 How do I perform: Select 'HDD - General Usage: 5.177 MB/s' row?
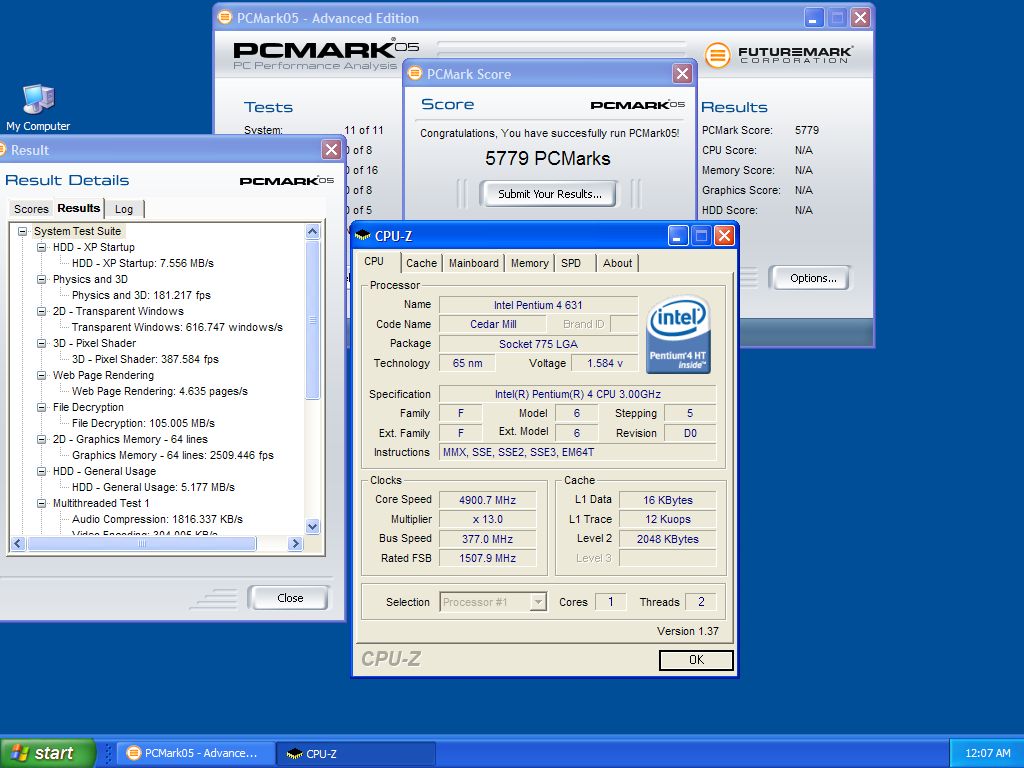[153, 487]
